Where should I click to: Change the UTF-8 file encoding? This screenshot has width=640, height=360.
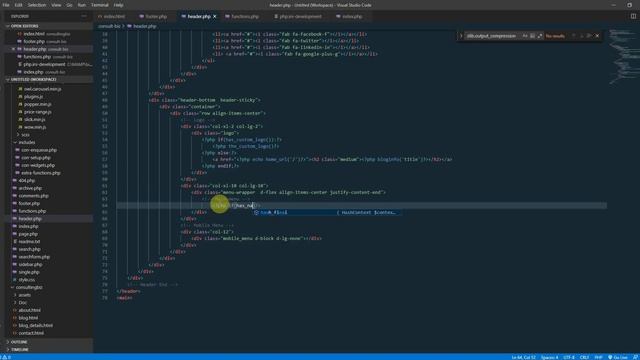(569, 357)
